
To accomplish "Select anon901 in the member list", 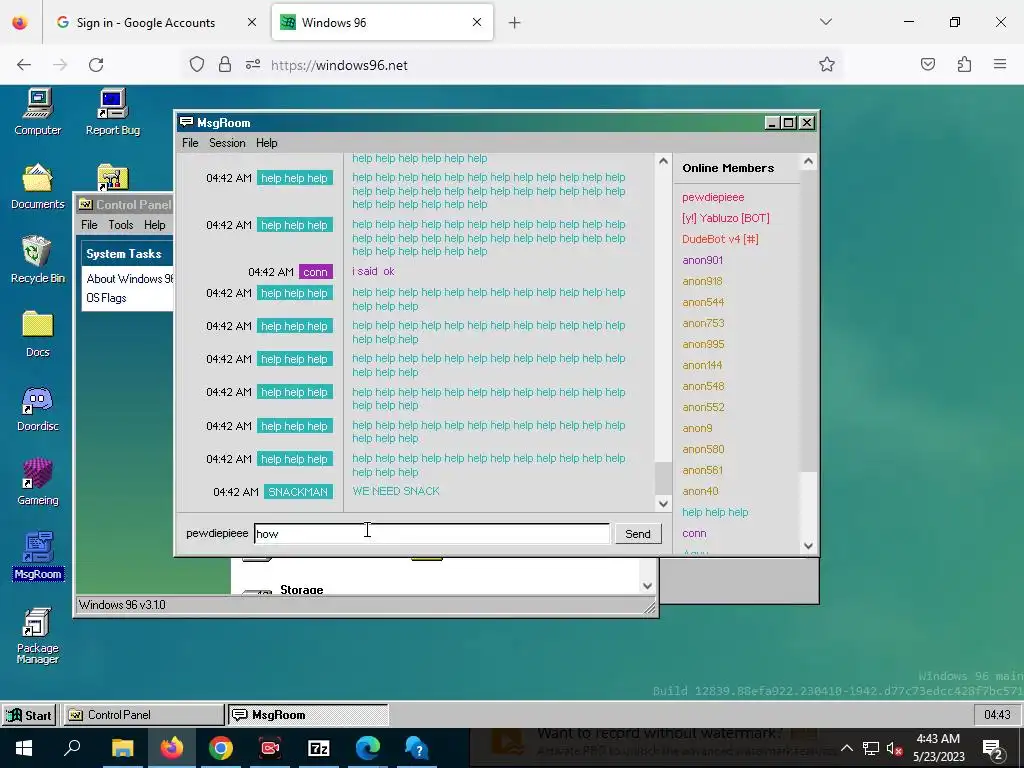I will point(703,260).
